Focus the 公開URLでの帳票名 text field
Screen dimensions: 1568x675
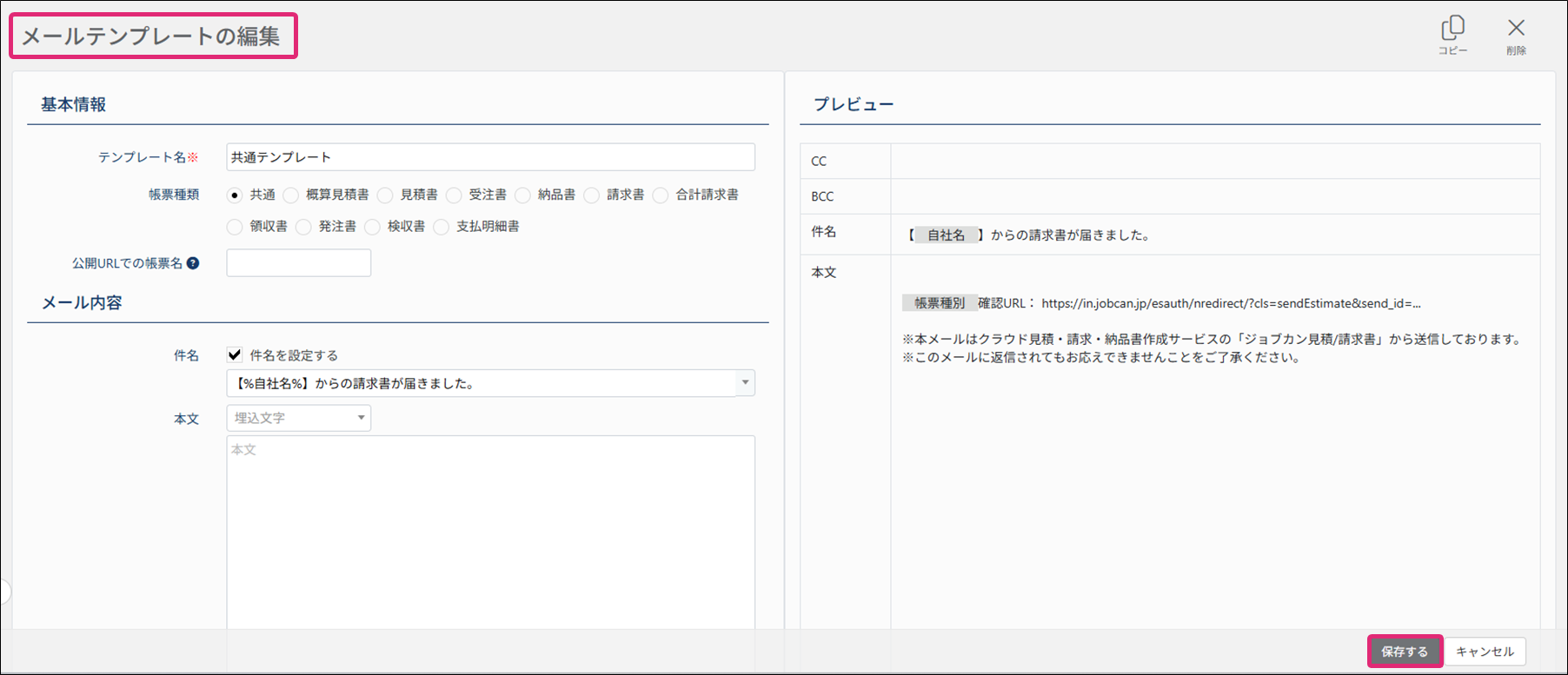[x=298, y=263]
